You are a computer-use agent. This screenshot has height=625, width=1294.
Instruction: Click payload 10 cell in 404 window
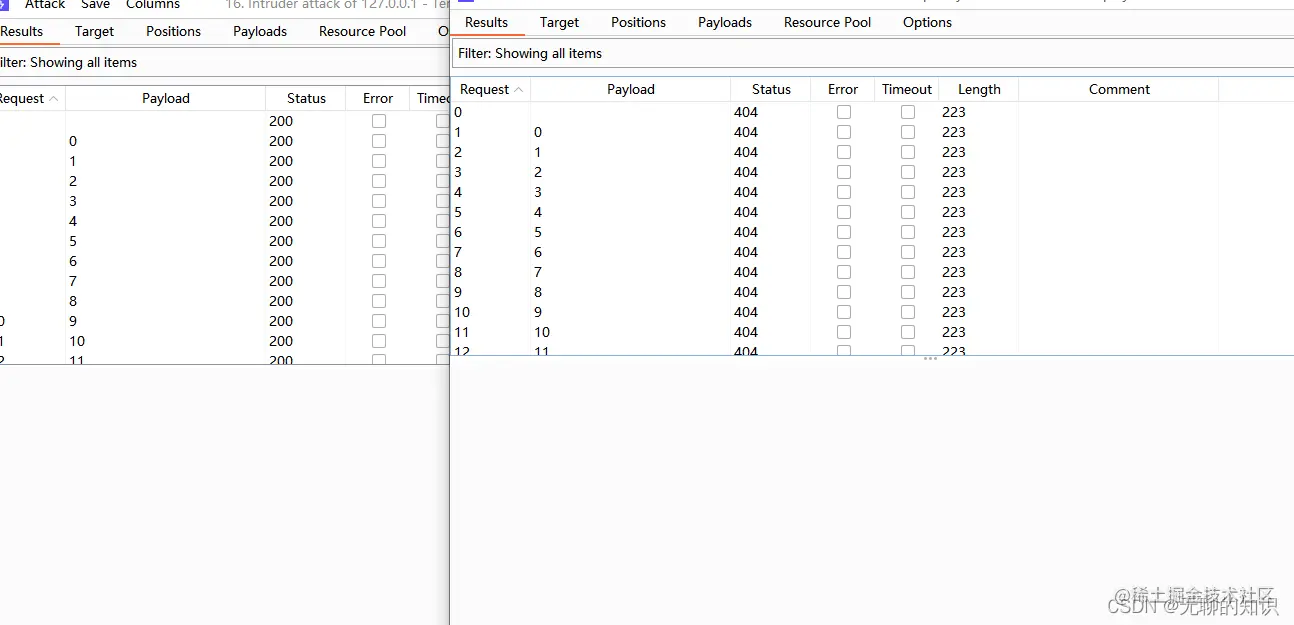(x=541, y=332)
